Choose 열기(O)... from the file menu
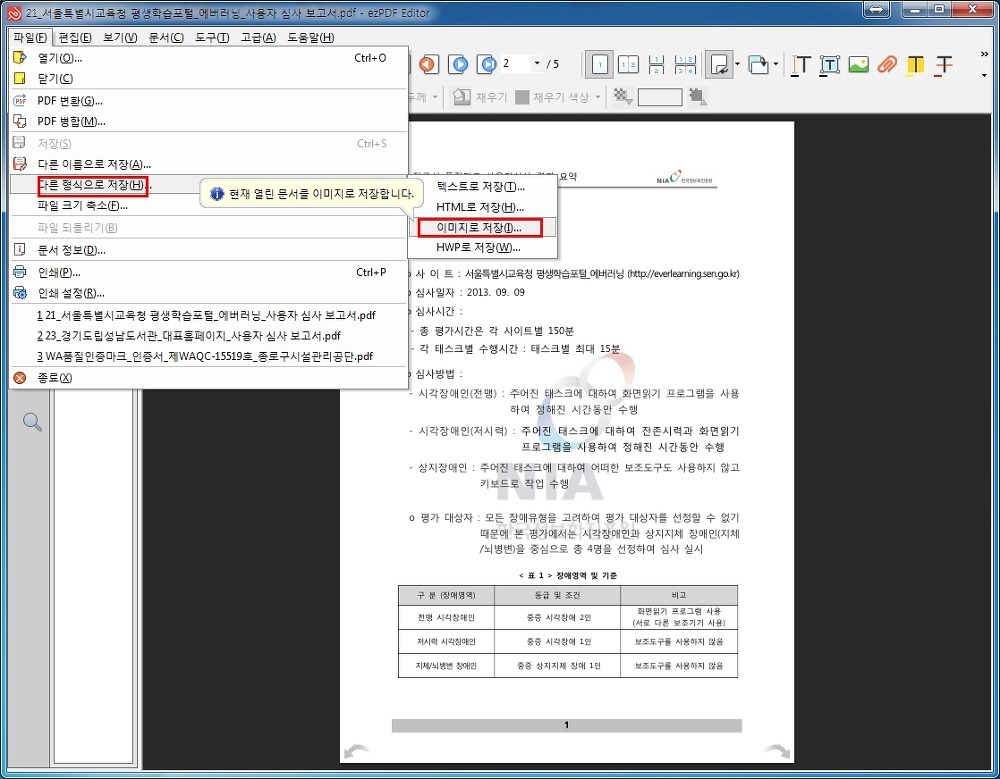This screenshot has width=1000, height=779. click(209, 58)
